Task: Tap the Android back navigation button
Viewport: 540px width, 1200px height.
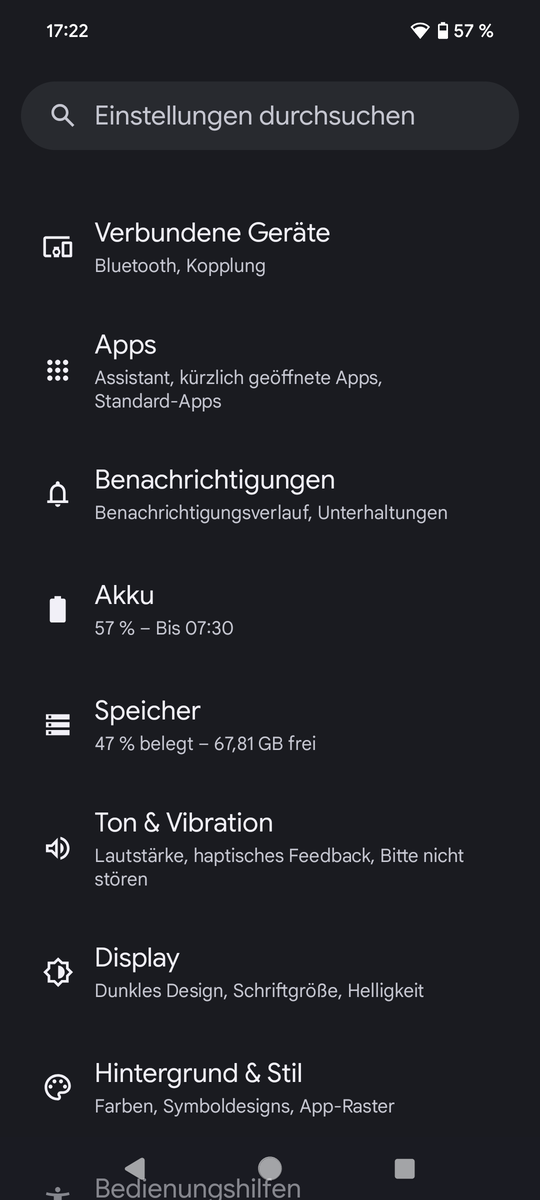Action: [135, 1168]
